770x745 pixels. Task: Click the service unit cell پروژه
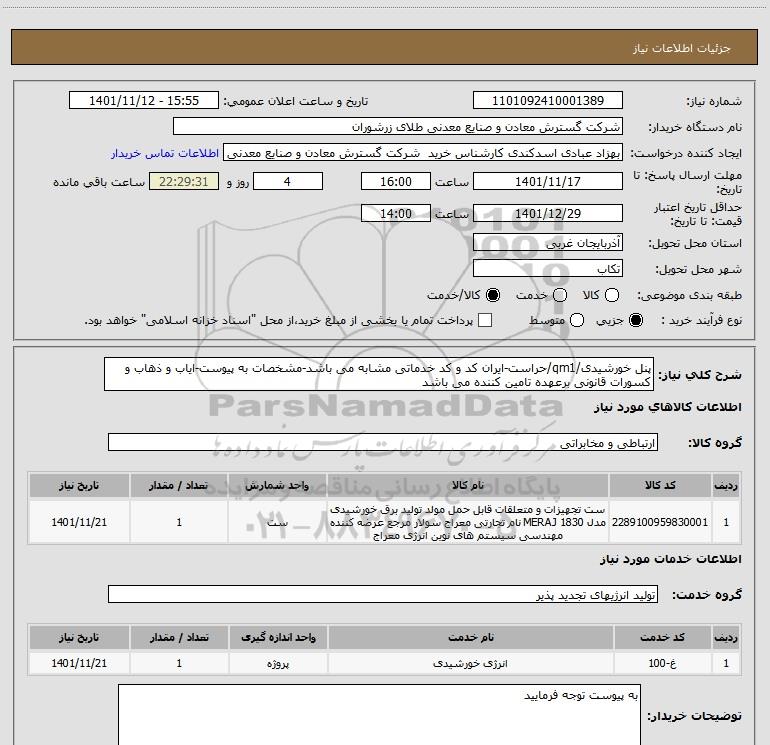tap(278, 663)
